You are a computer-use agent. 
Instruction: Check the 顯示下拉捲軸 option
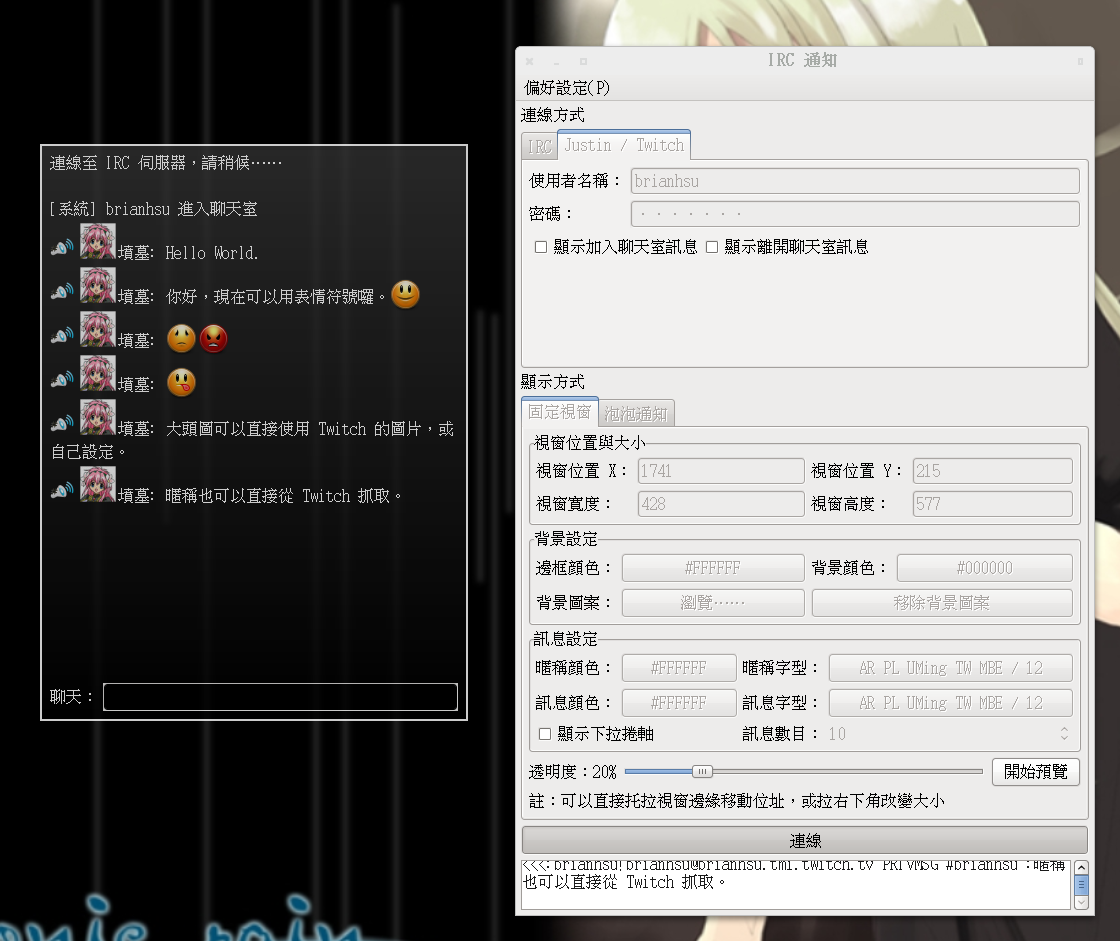point(544,734)
